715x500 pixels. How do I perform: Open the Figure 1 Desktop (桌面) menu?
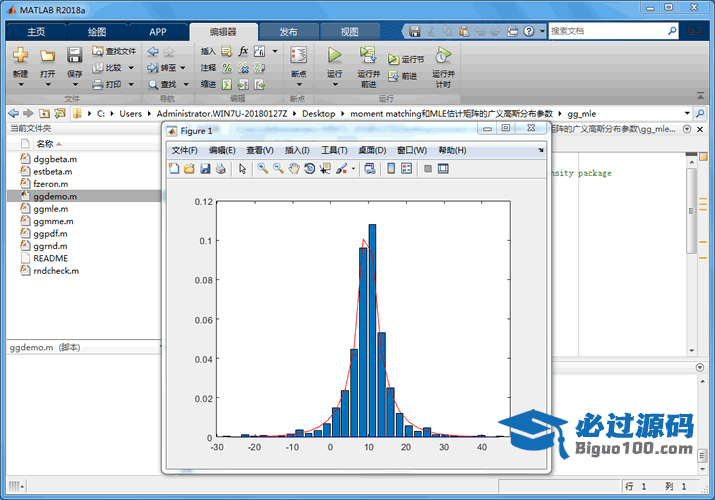372,150
